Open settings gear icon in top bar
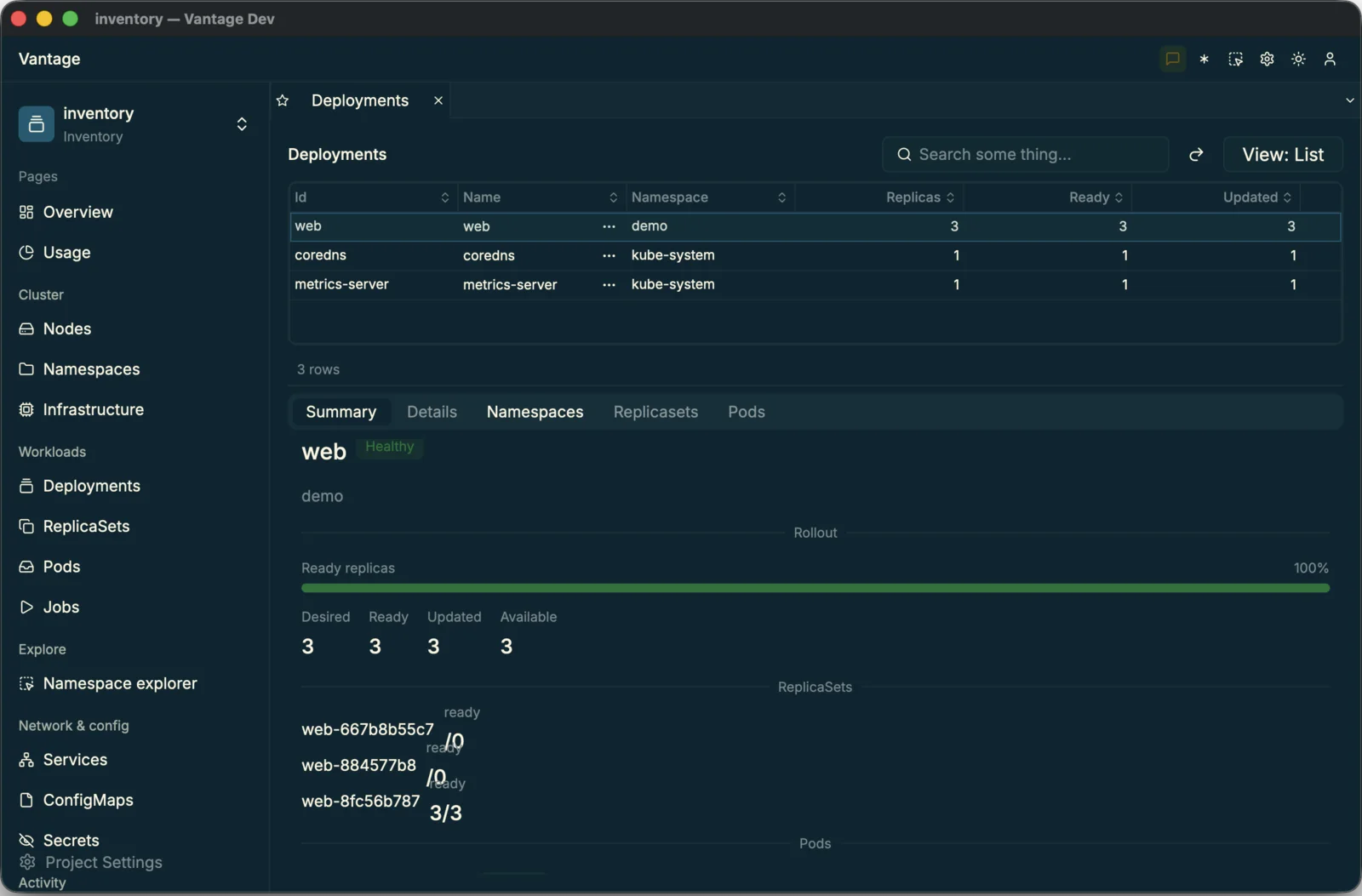This screenshot has width=1362, height=896. pyautogui.click(x=1267, y=59)
